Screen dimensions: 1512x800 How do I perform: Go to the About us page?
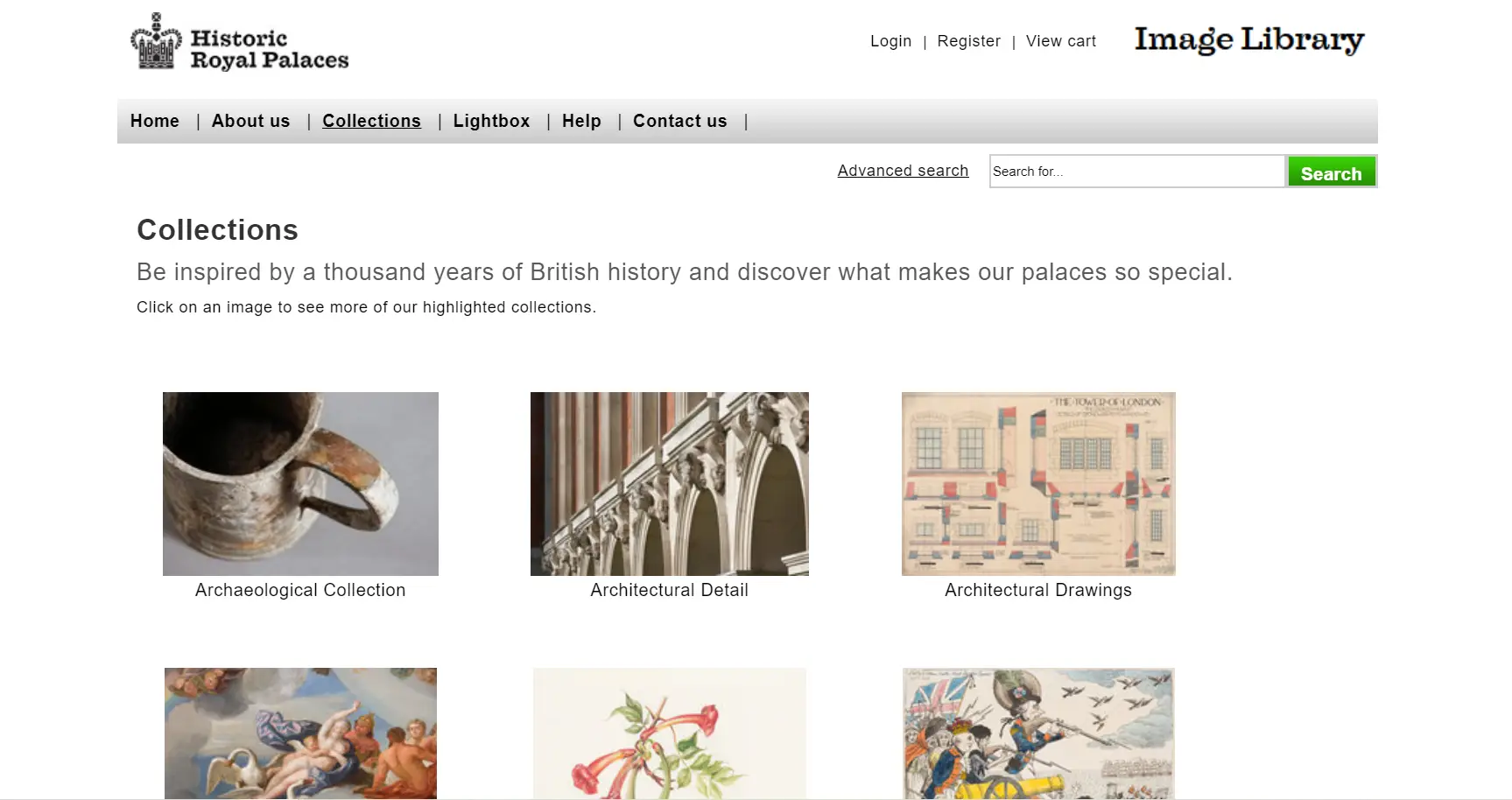(250, 121)
